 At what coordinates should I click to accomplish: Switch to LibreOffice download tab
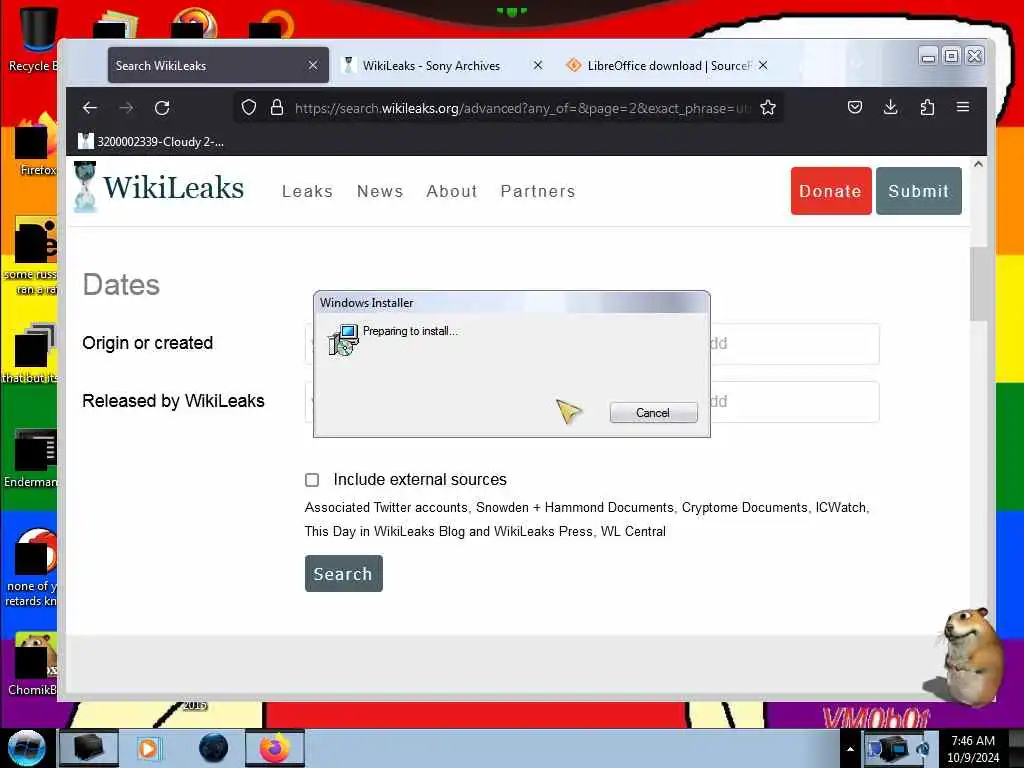[x=658, y=65]
